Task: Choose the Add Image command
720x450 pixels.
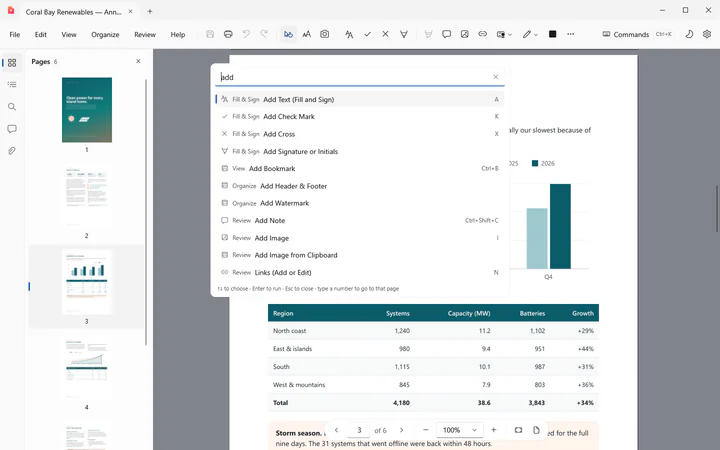Action: [x=360, y=238]
